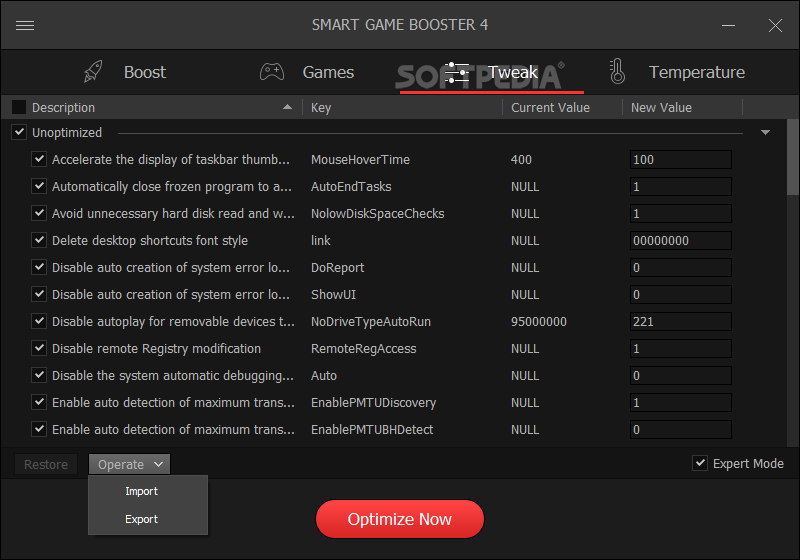The image size is (800, 560).
Task: Click the Tweak sliders icon
Action: click(457, 72)
